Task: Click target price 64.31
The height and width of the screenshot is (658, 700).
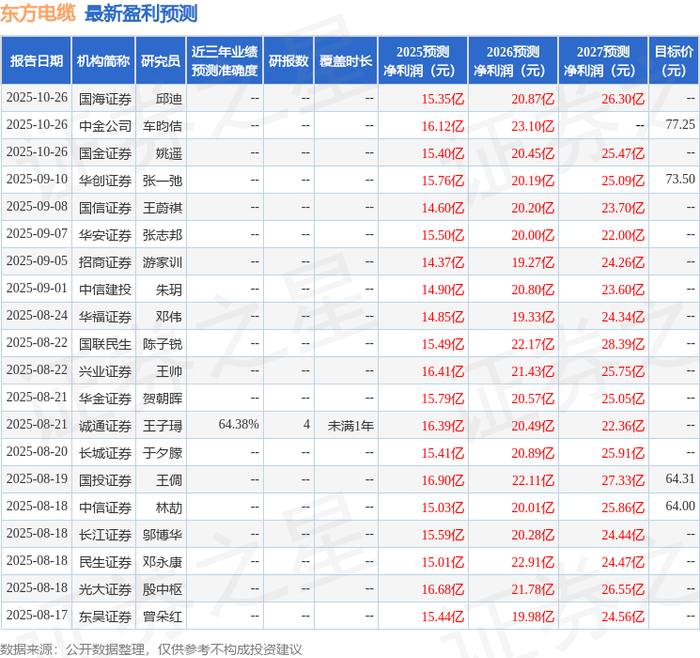Action: tap(680, 478)
